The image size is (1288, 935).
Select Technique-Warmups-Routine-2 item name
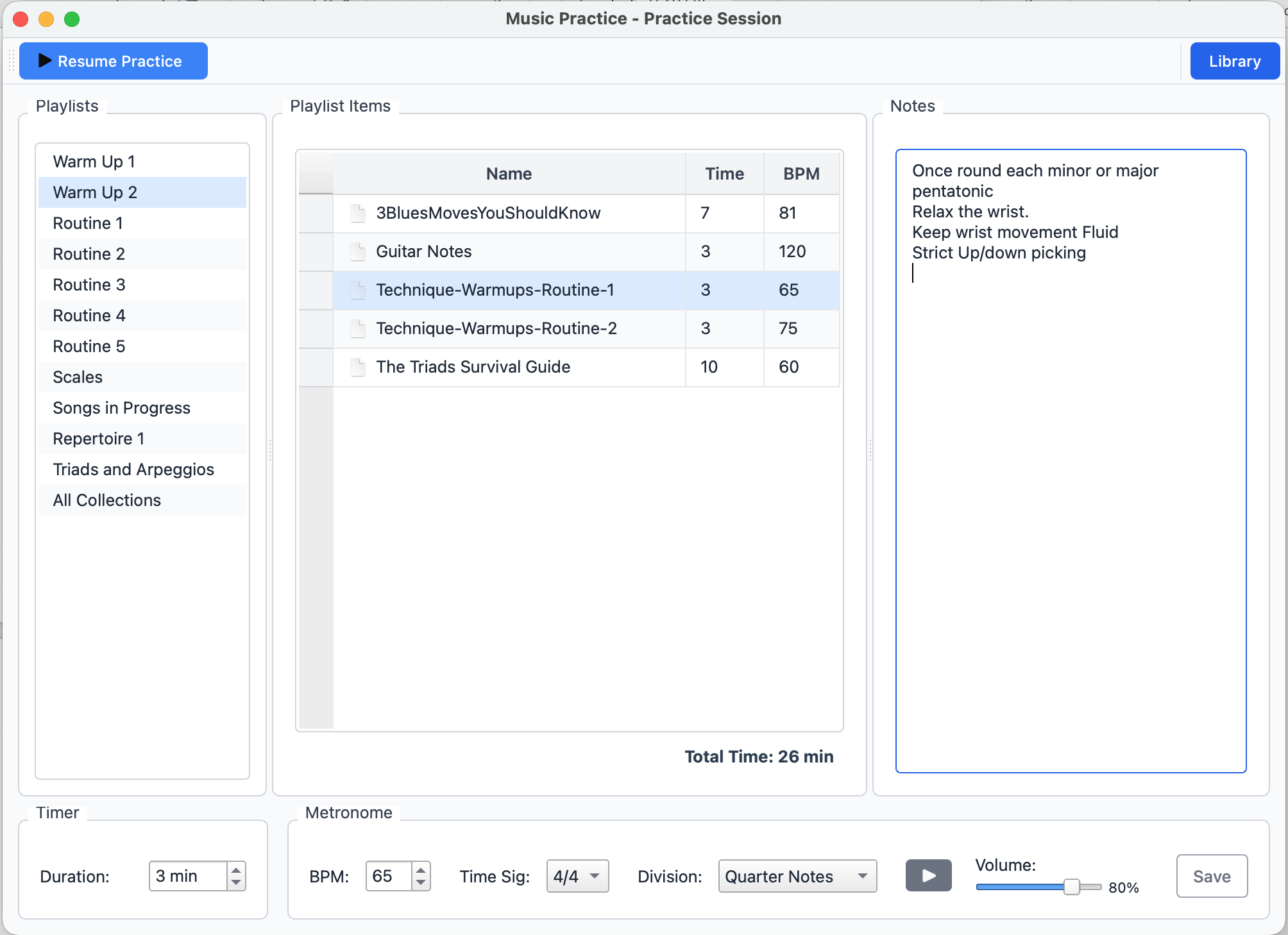tap(496, 328)
